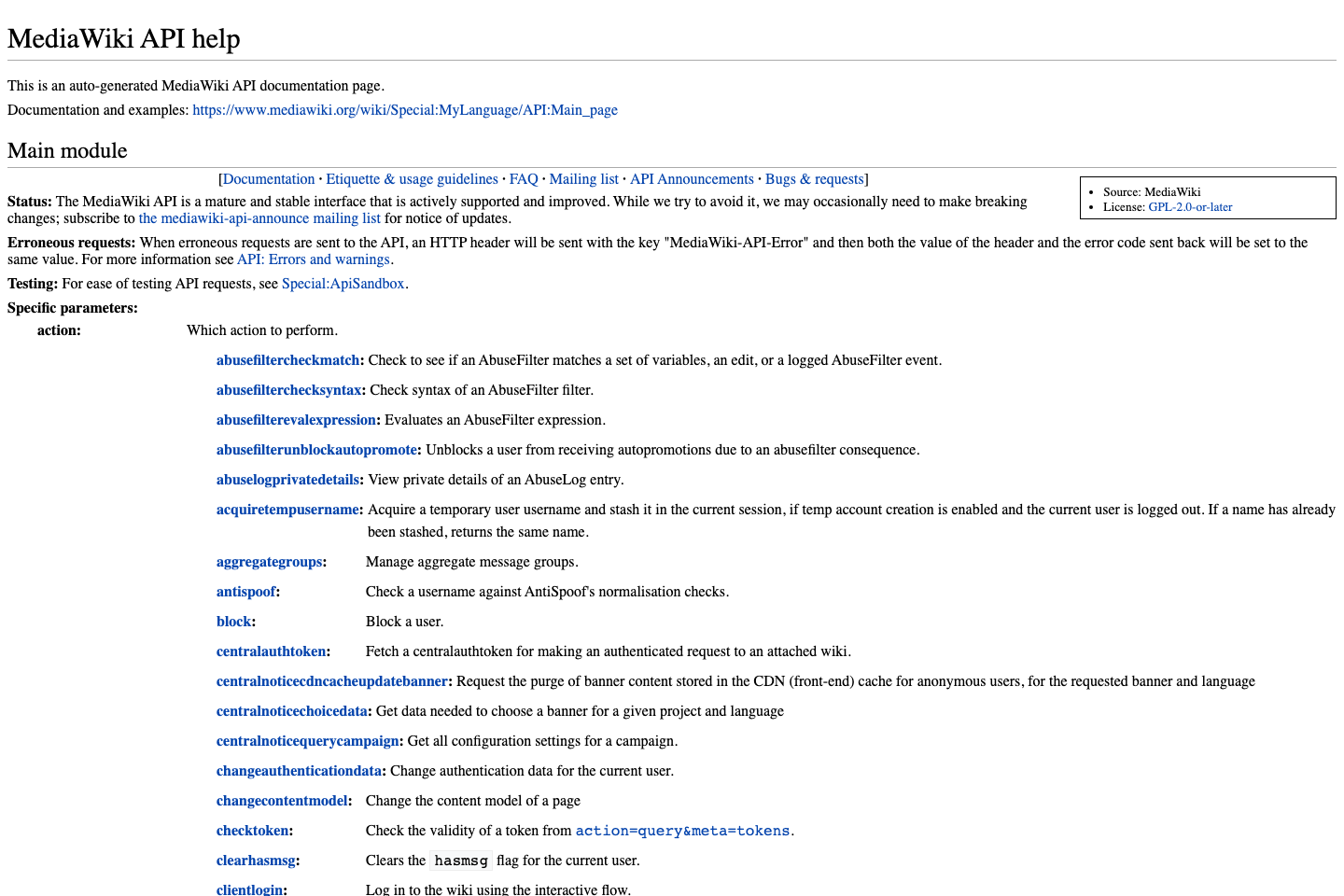Image resolution: width=1344 pixels, height=896 pixels.
Task: Open the Etiquette & usage guidelines link
Action: [x=412, y=178]
